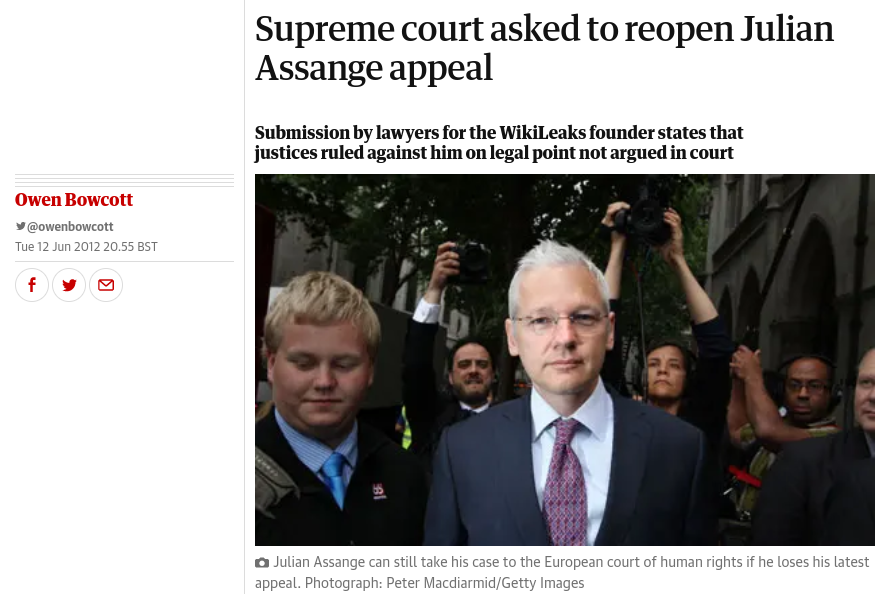Click the Tue 12 Jun 2012 publication timestamp
The image size is (890, 594).
click(86, 247)
